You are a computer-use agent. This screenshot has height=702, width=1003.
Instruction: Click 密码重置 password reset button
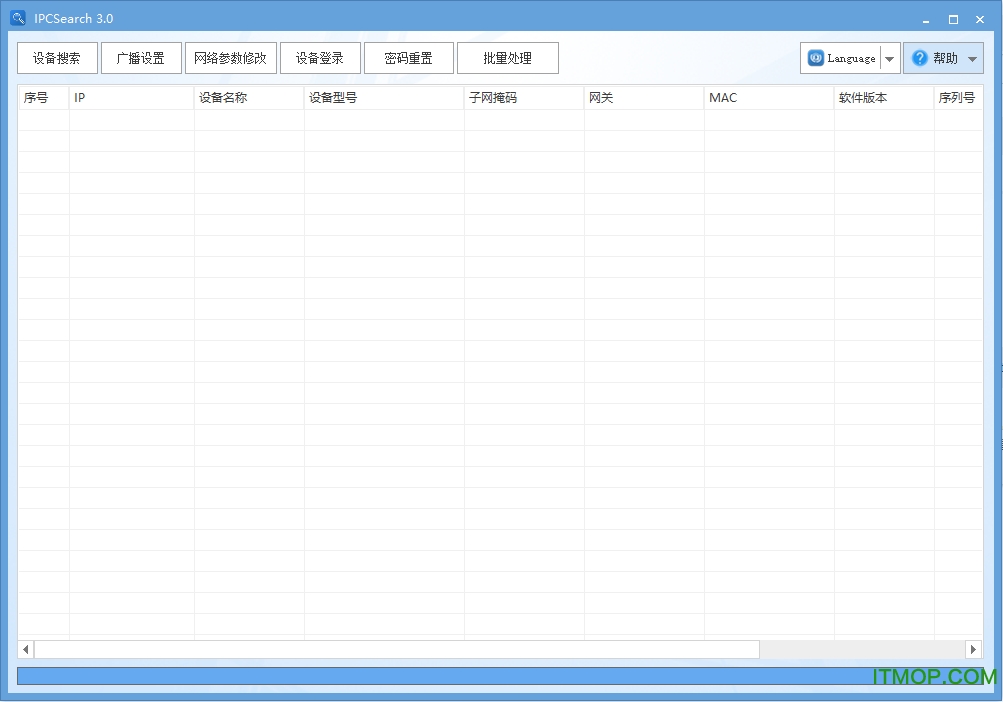tap(409, 58)
